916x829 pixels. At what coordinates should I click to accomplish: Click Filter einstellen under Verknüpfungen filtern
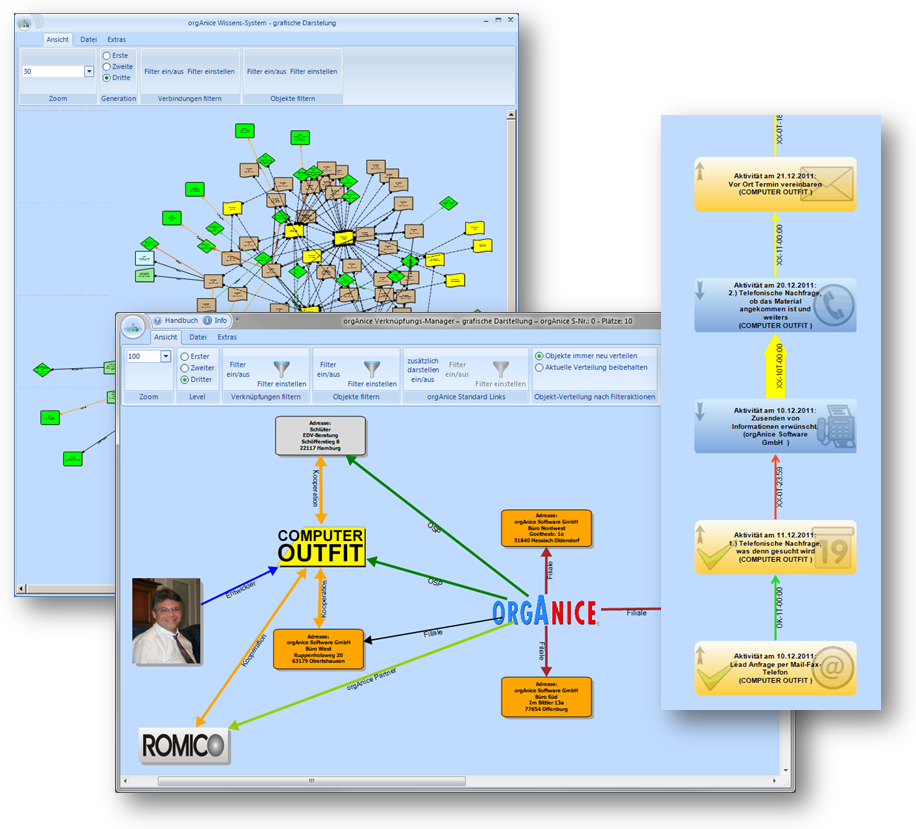(x=282, y=384)
